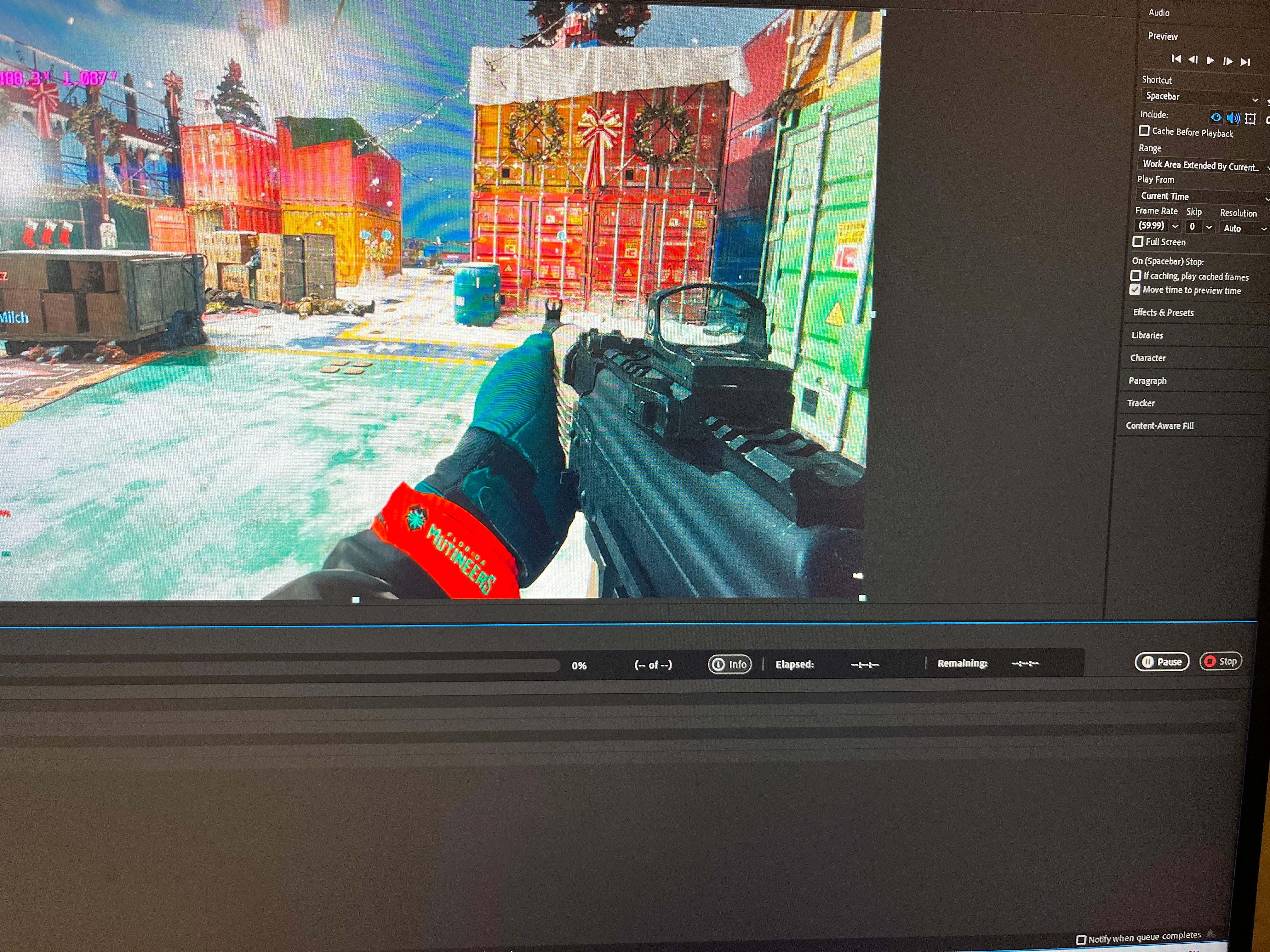Open the Effects & Presets panel

point(1163,313)
